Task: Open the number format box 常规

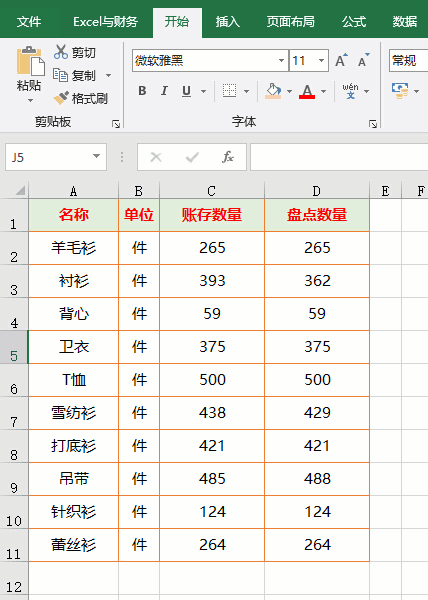Action: [x=408, y=60]
